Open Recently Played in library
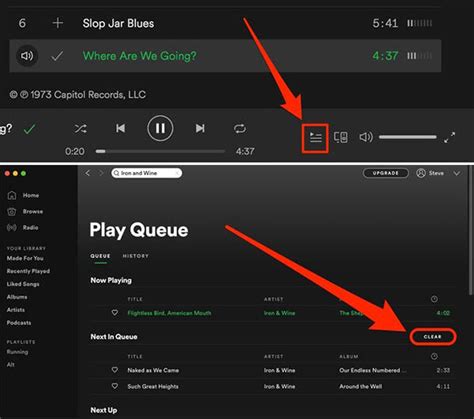The width and height of the screenshot is (474, 419). point(28,271)
